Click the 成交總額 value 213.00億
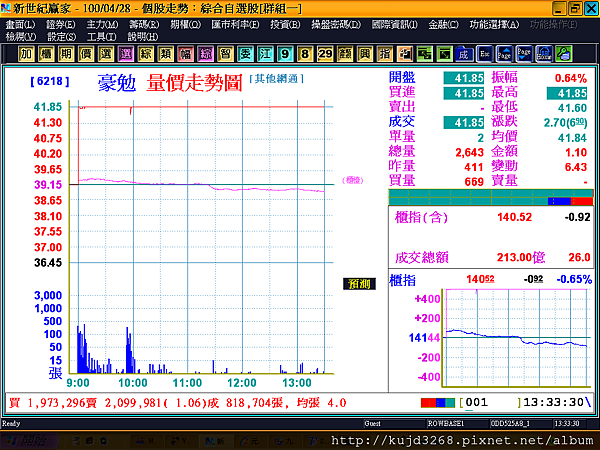600x450 pixels. 521,258
